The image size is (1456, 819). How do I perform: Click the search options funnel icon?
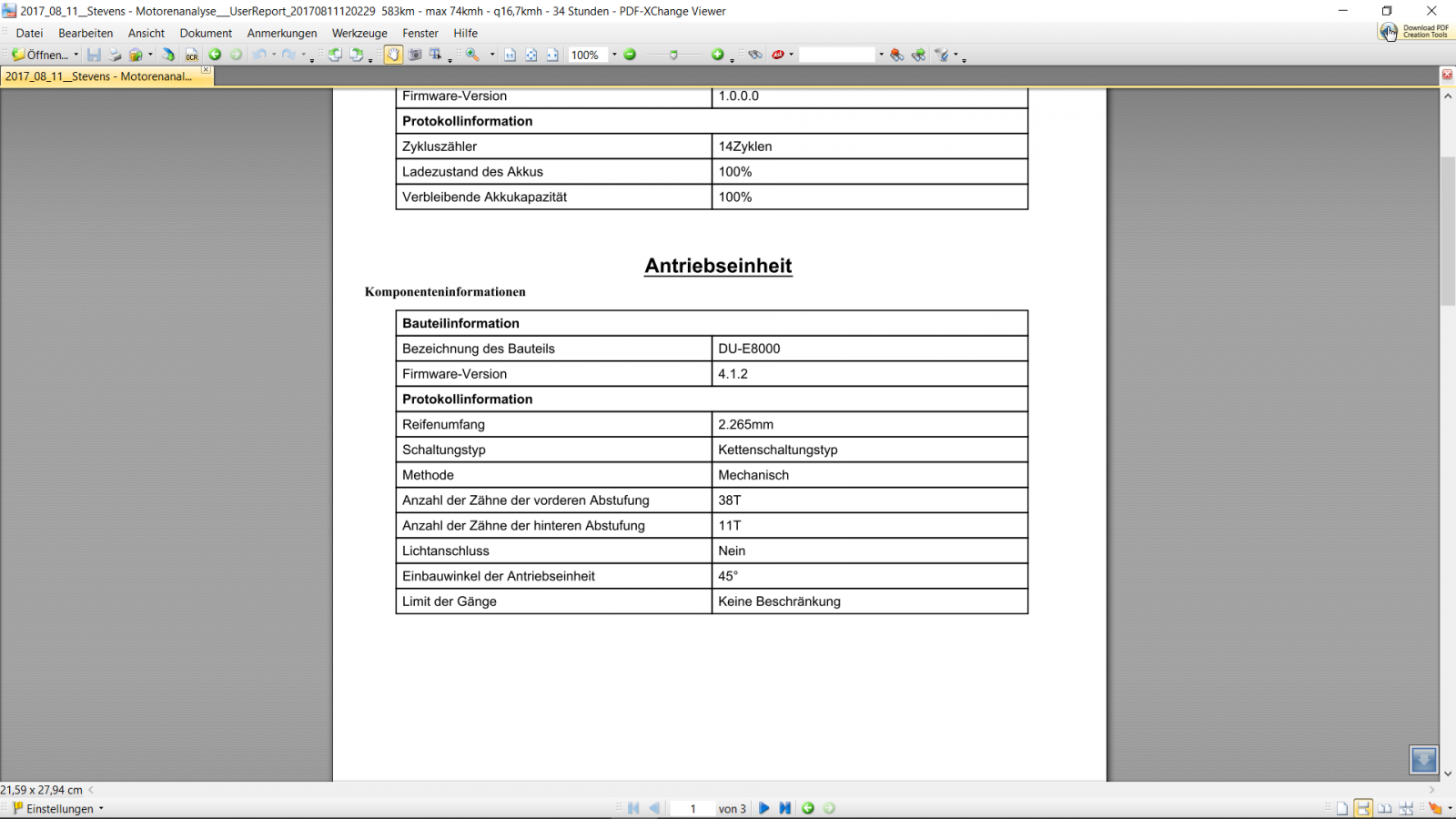(x=943, y=55)
